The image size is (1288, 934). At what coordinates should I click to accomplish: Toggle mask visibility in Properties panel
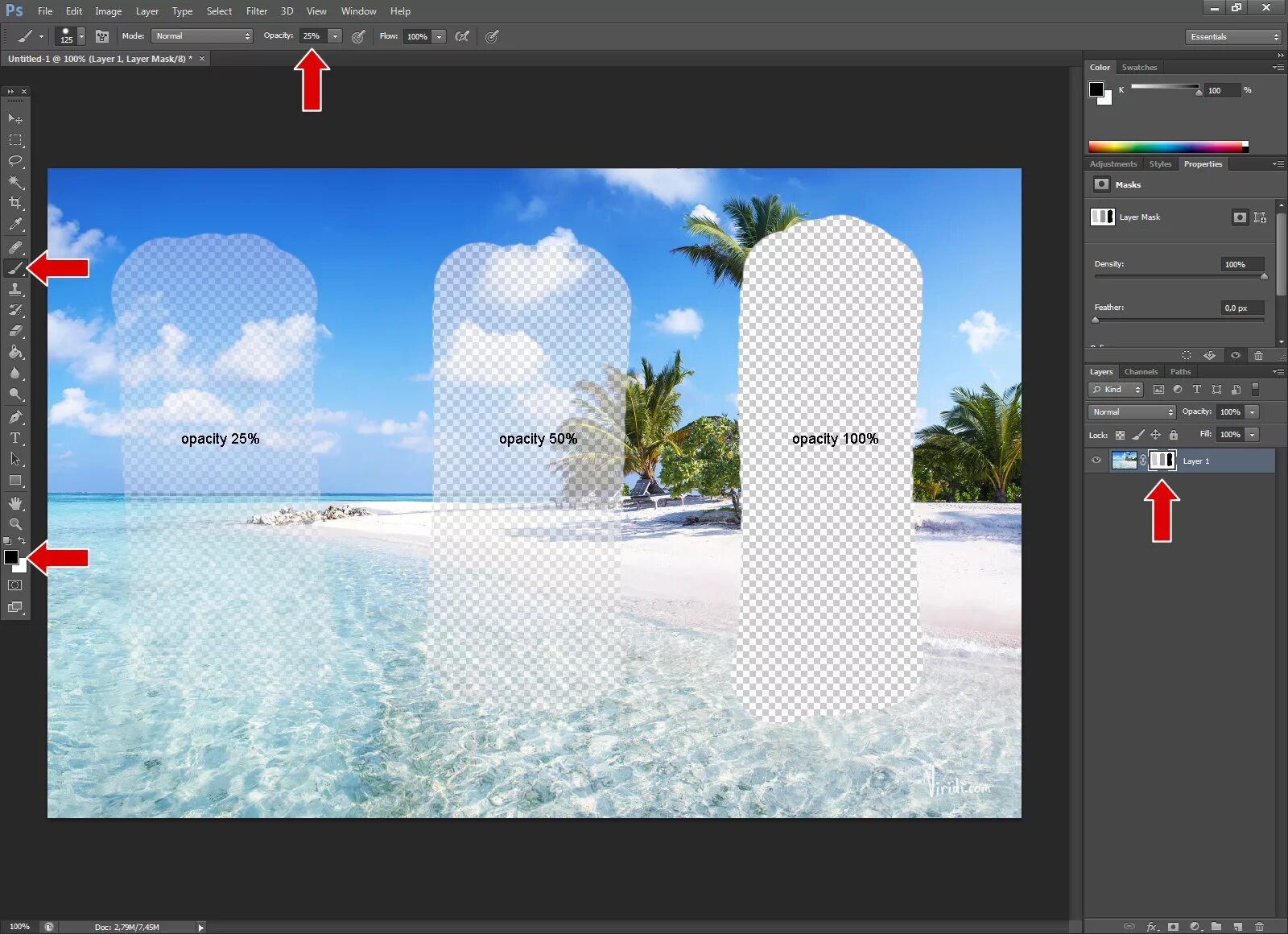tap(1236, 355)
